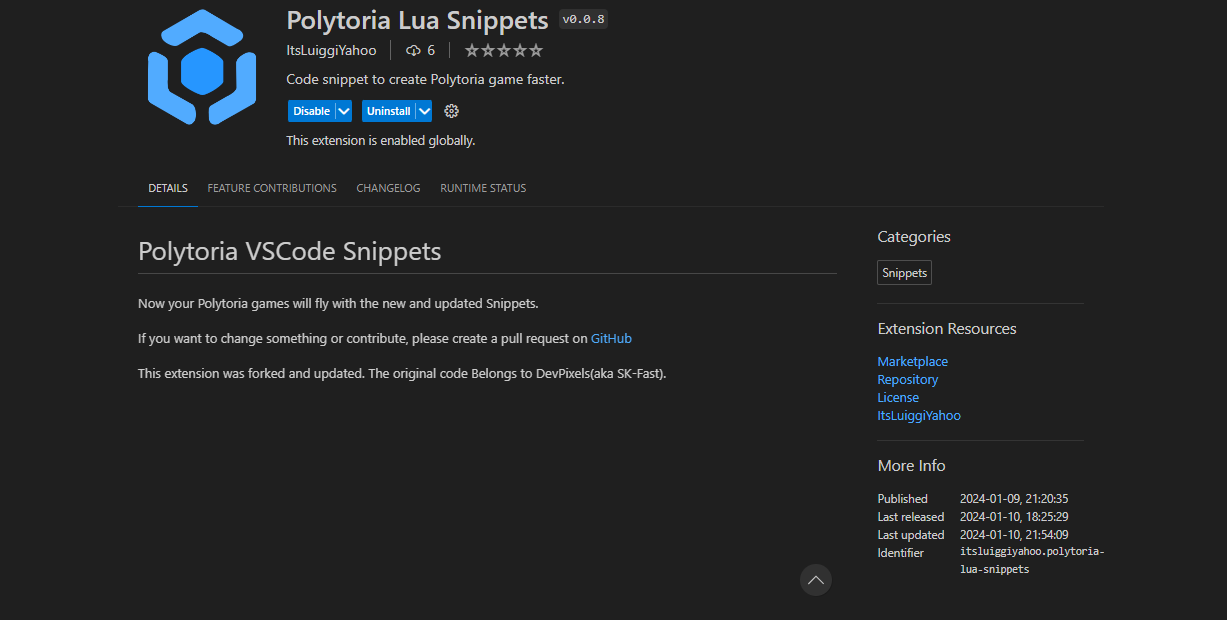Click the Categories heading
The height and width of the screenshot is (620, 1227).
[914, 237]
